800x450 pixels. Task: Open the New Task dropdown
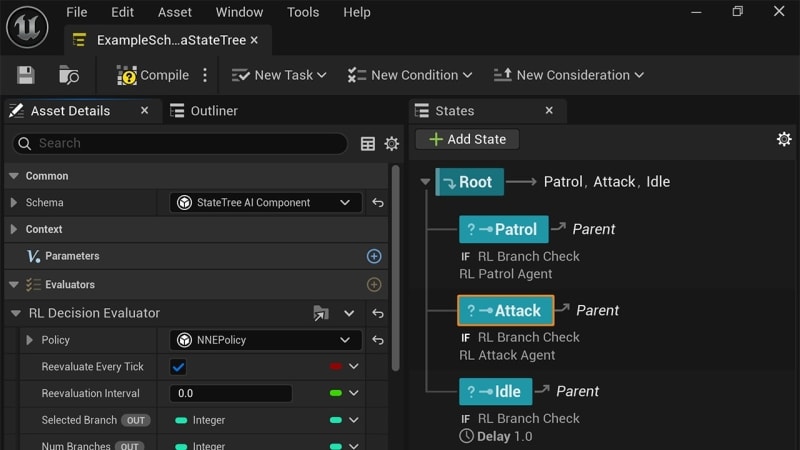[279, 75]
